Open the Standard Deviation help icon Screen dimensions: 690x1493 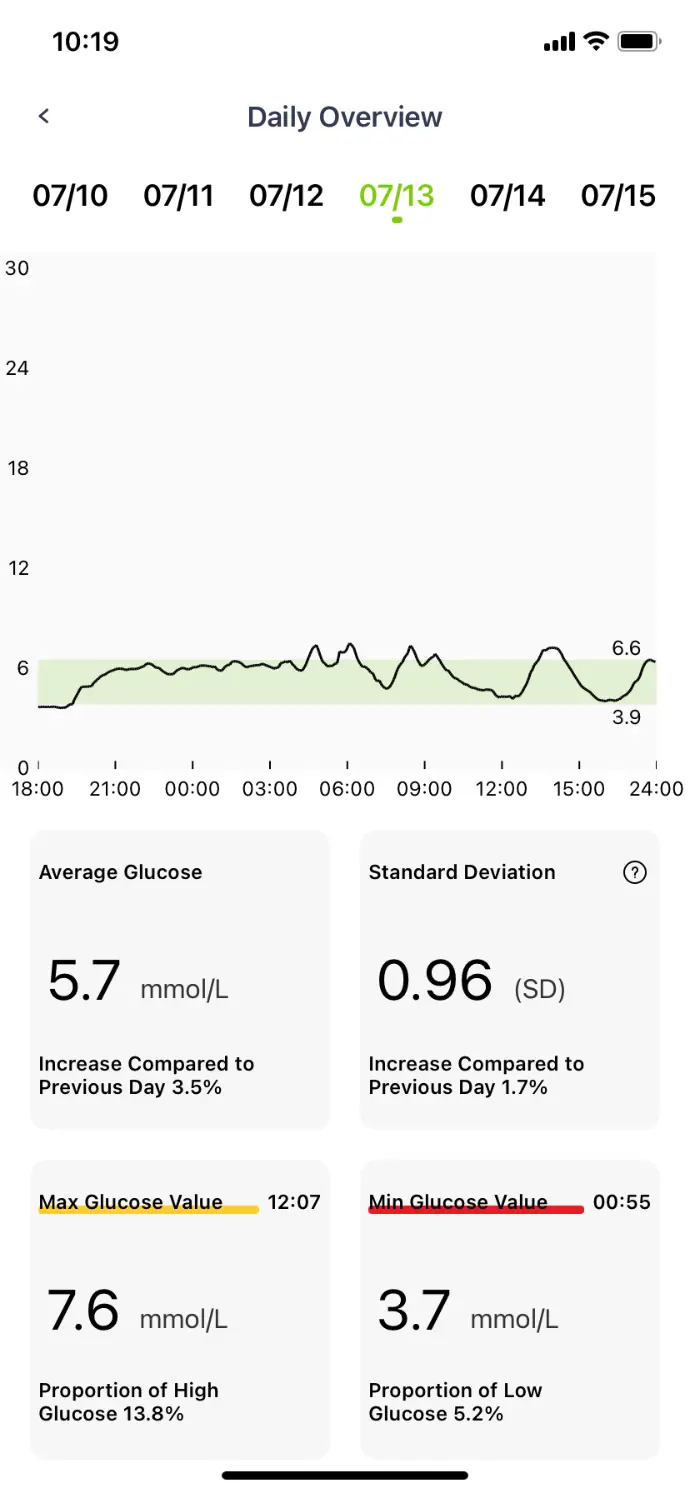[634, 873]
